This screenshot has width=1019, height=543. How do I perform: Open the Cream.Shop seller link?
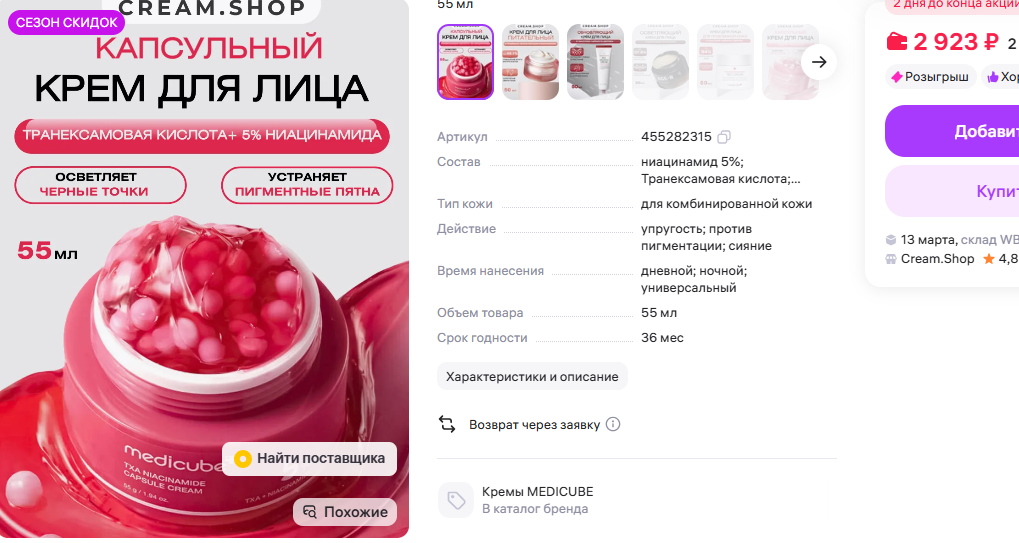937,259
